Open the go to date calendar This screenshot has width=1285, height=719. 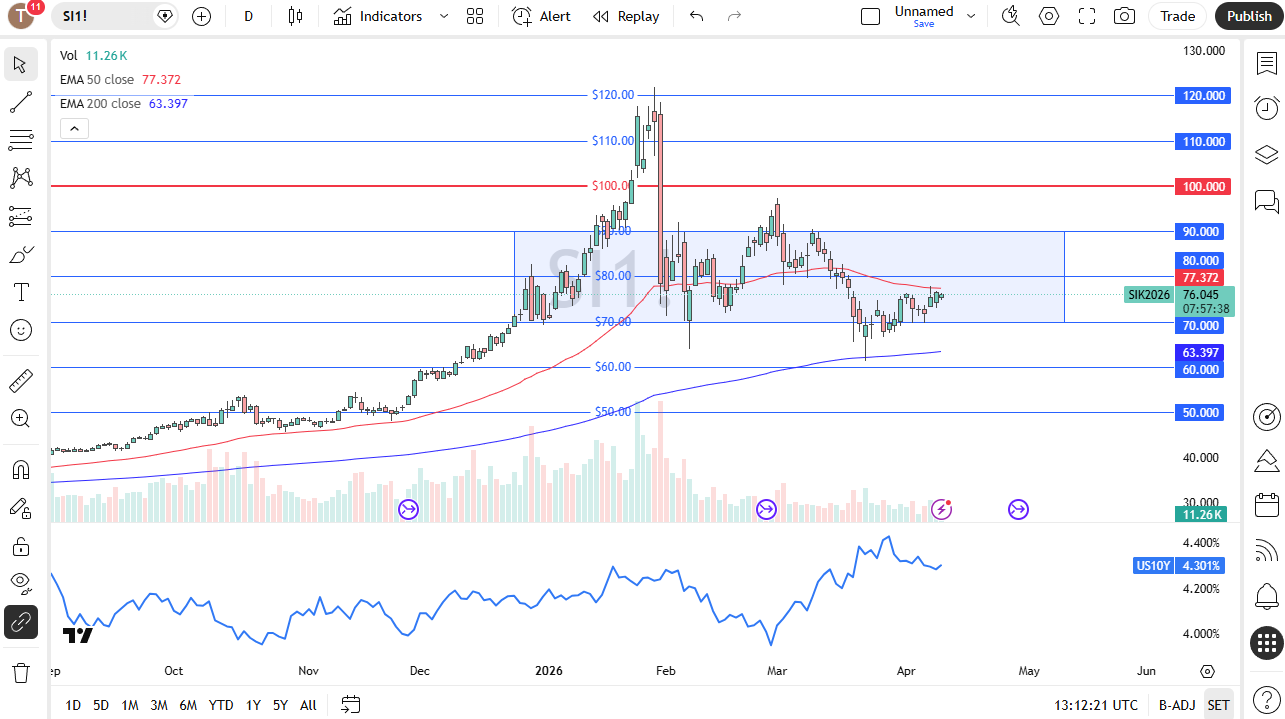click(350, 705)
